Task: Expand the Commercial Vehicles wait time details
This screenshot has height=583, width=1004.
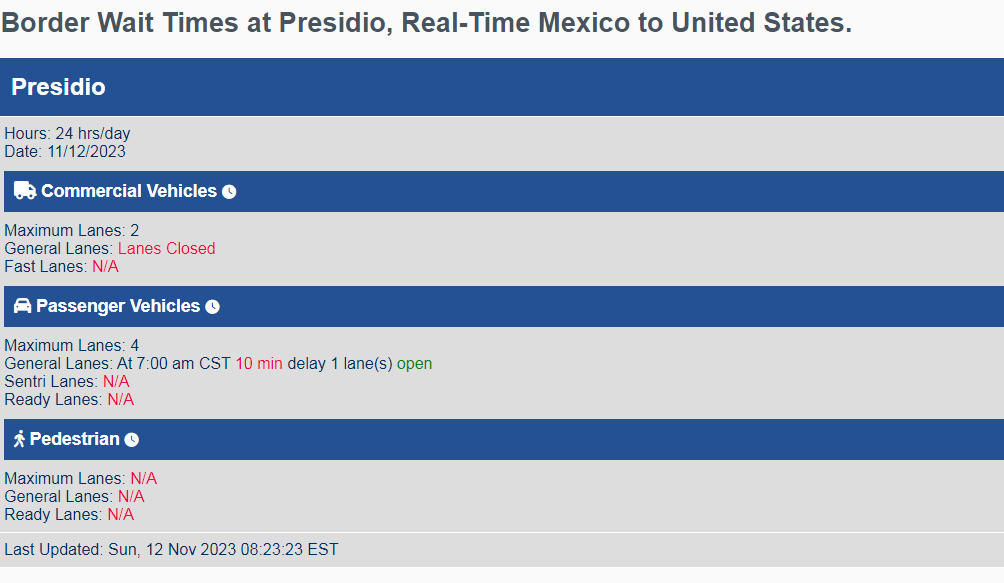Action: click(230, 191)
